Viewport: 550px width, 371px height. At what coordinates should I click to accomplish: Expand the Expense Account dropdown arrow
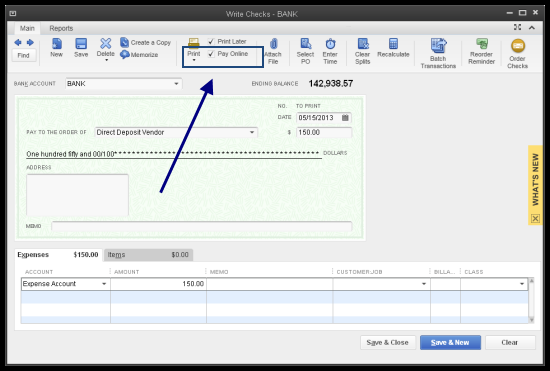[104, 284]
